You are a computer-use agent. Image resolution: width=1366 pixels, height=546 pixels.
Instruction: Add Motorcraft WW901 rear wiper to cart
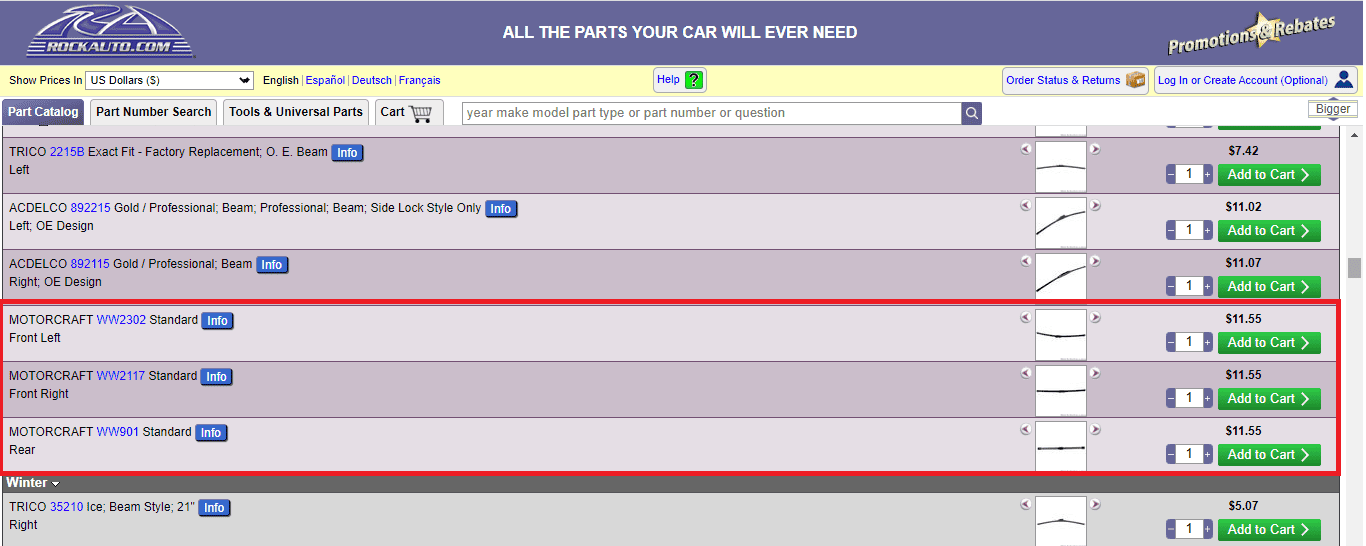click(1267, 455)
